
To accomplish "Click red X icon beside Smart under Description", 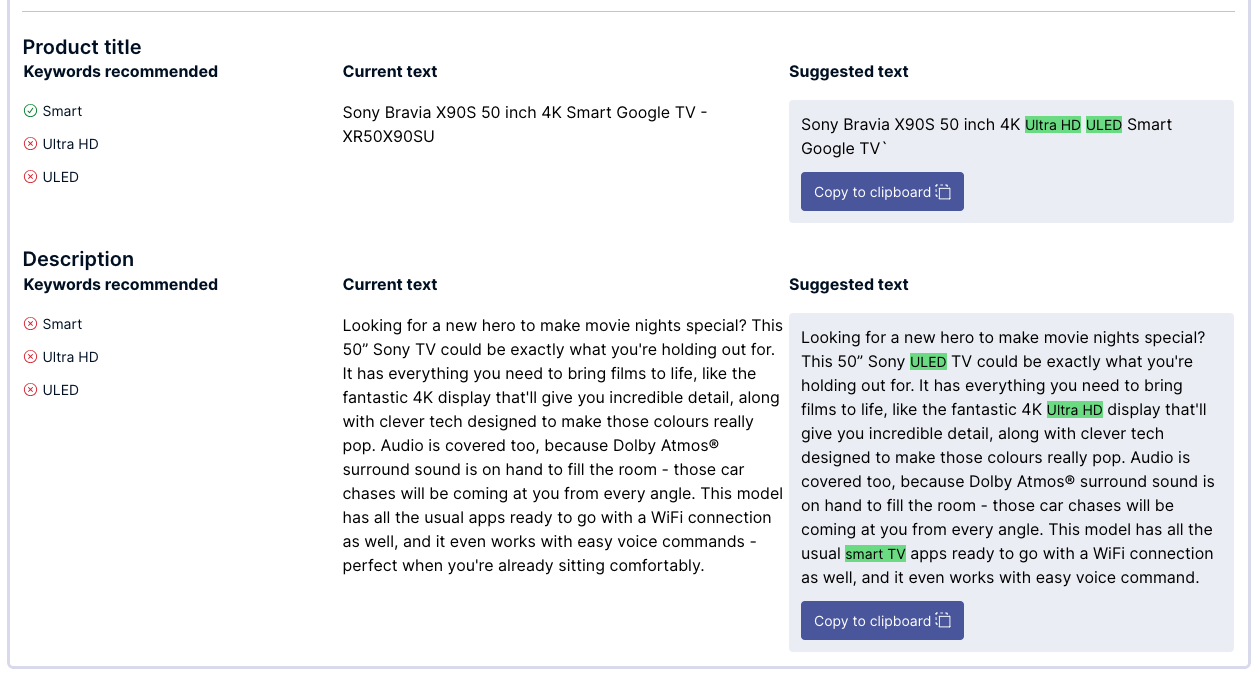I will [x=30, y=324].
